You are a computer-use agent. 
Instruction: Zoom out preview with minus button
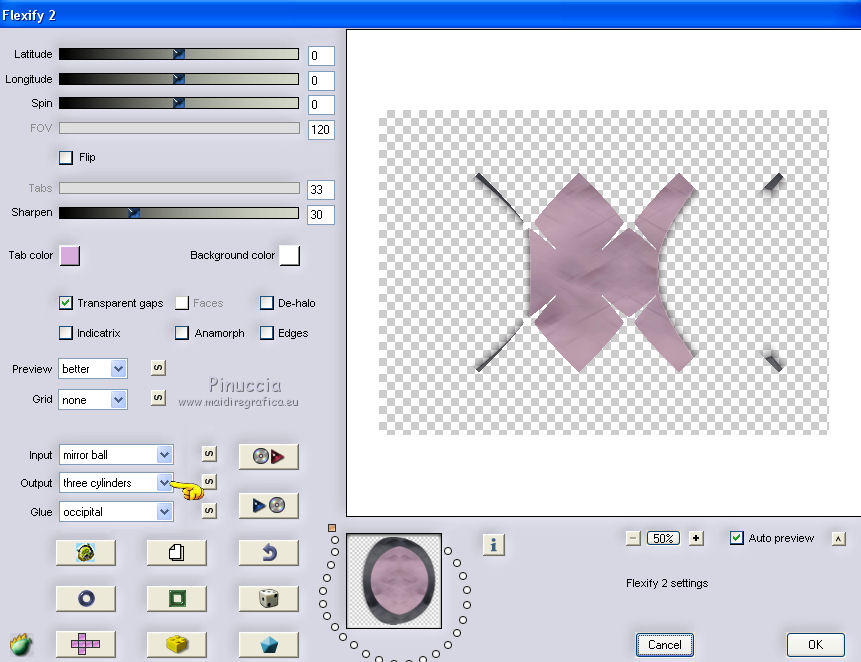633,538
